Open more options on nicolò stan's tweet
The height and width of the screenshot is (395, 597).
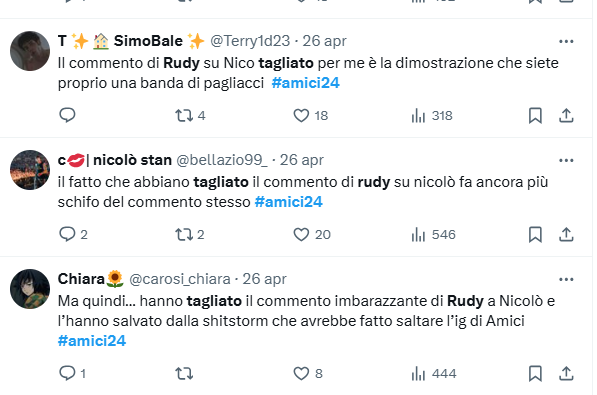coord(566,160)
